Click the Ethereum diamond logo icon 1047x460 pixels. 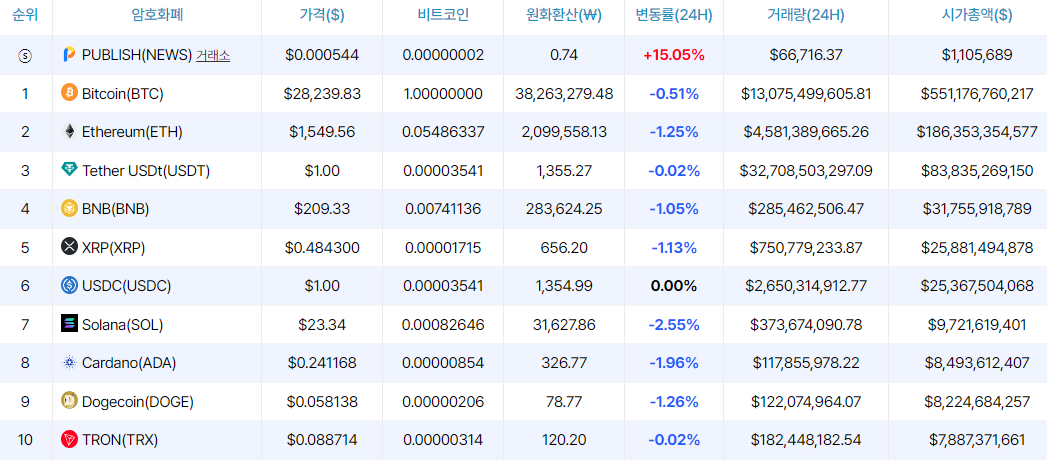point(69,132)
